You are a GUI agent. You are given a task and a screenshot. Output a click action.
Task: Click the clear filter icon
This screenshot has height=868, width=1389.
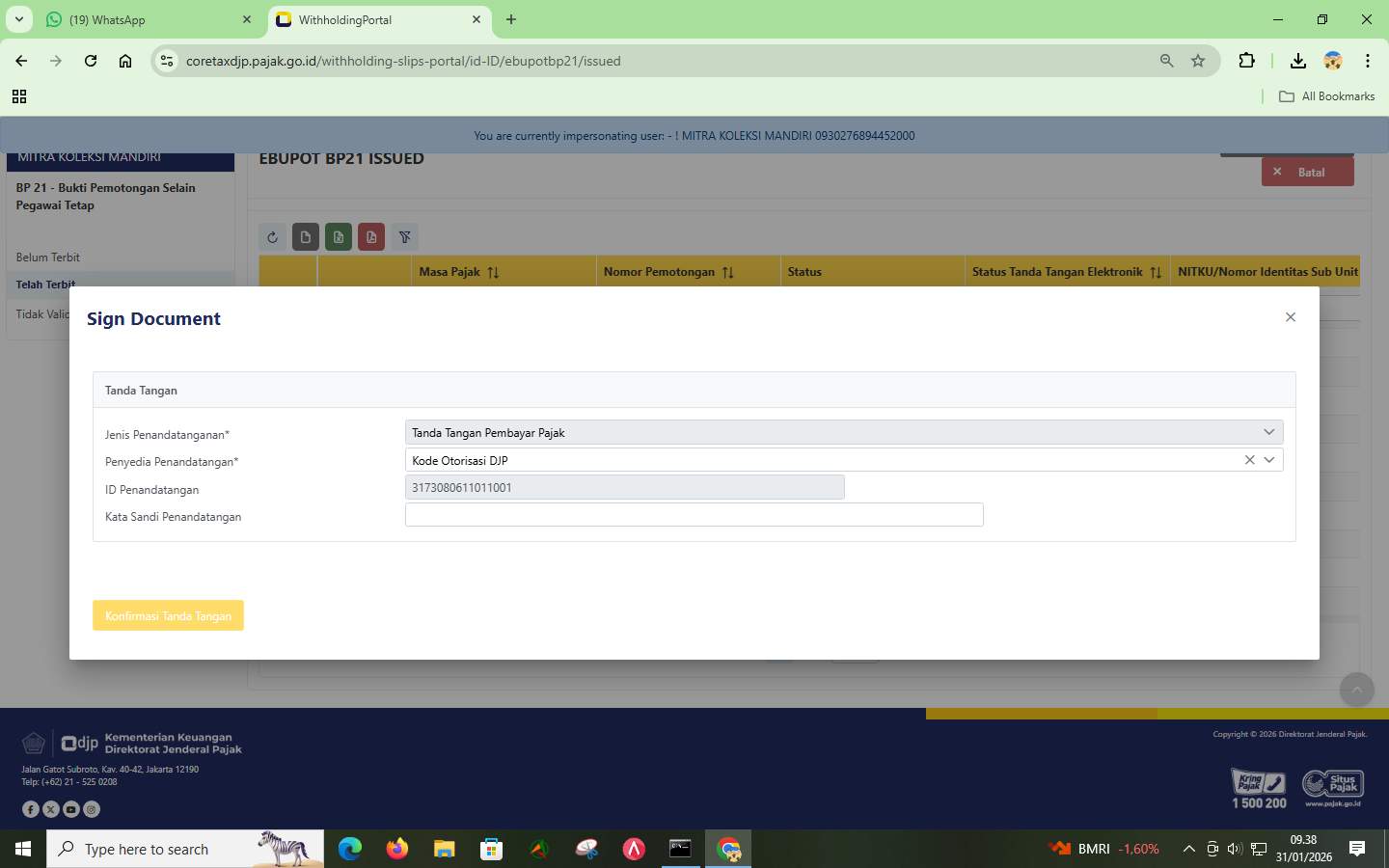404,236
